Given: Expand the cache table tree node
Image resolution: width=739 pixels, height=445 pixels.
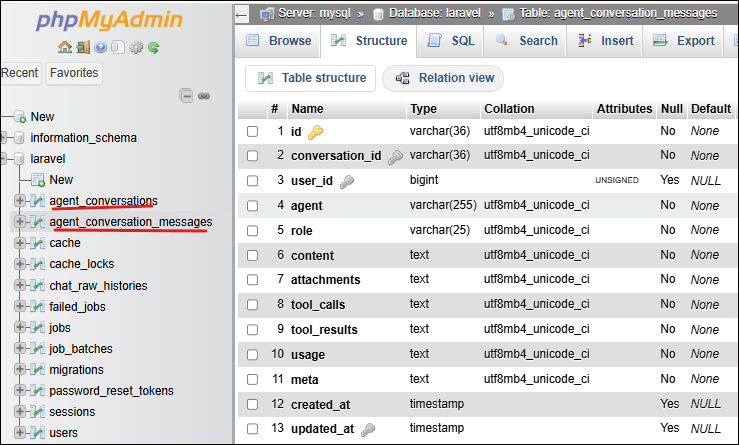Looking at the screenshot, I should 20,243.
